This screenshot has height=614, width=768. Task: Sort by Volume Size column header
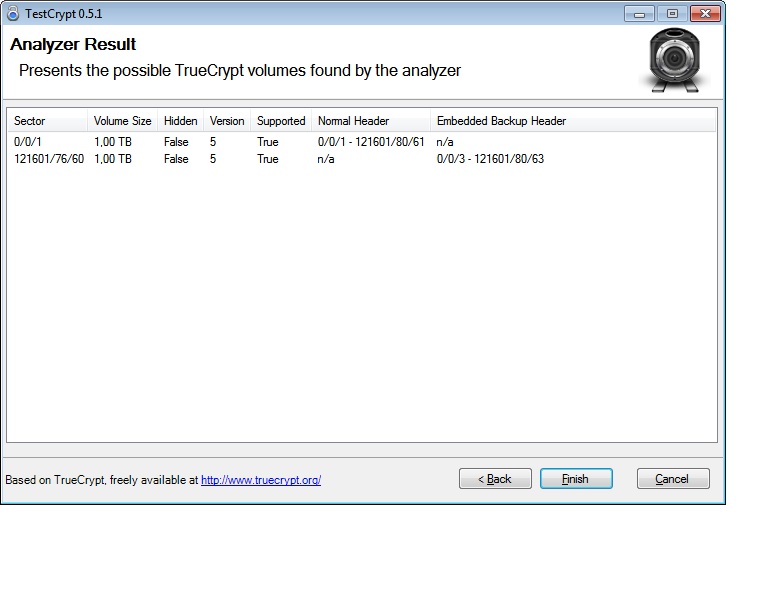pos(122,121)
